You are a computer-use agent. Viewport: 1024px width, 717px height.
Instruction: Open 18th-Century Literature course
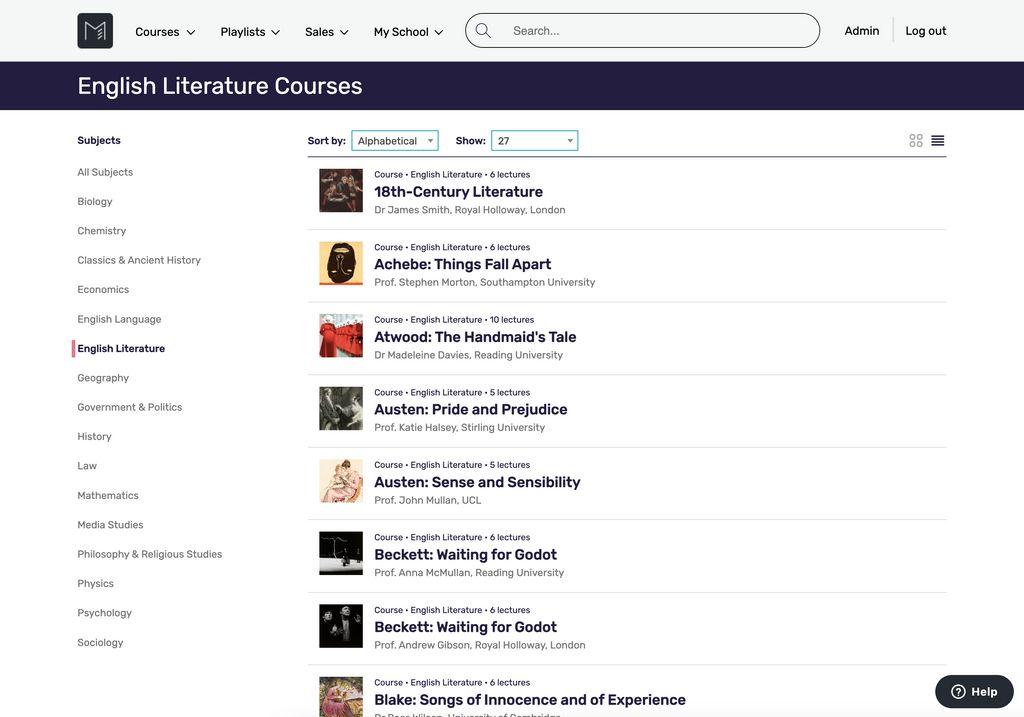[x=458, y=191]
